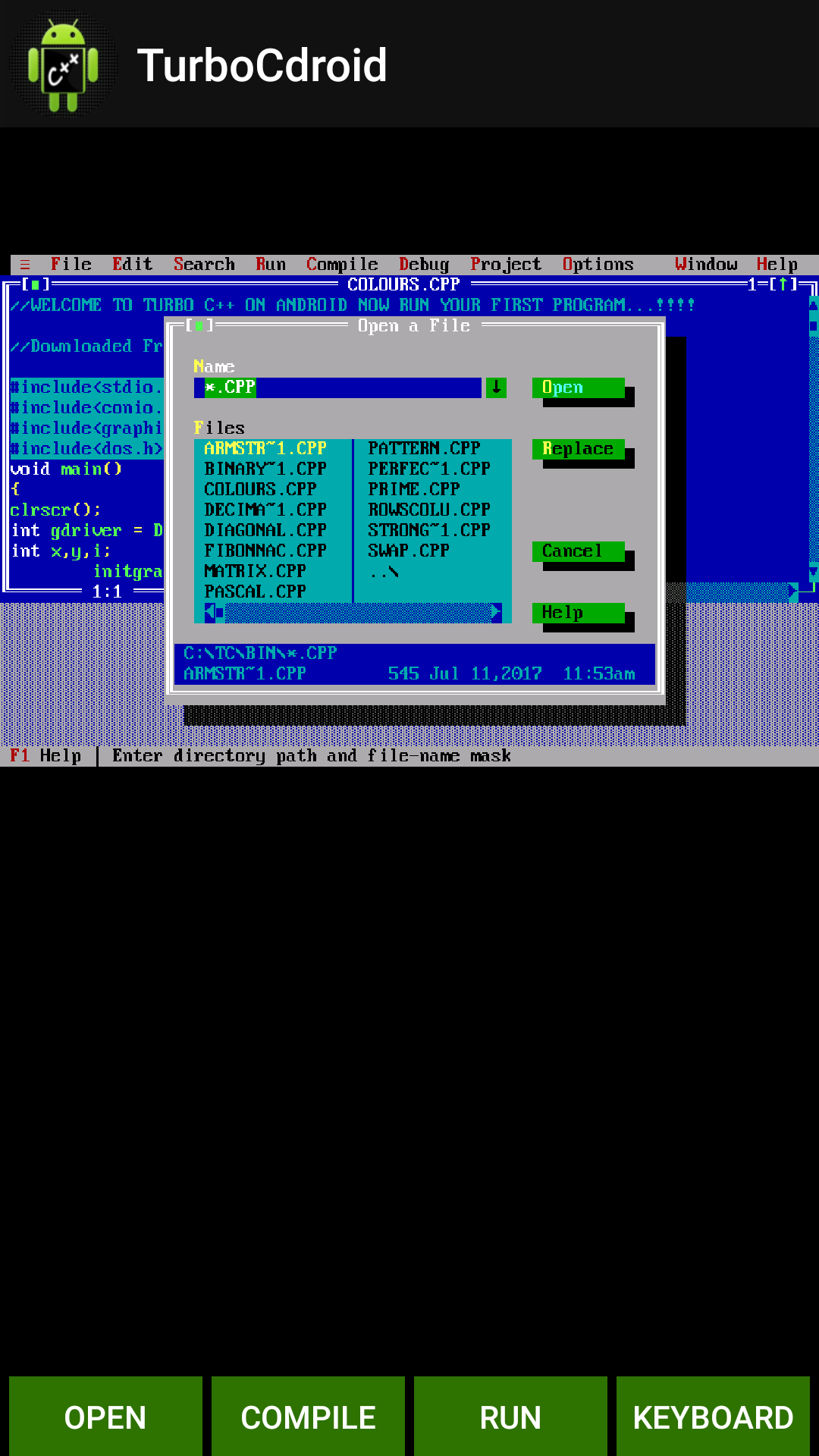819x1456 pixels.
Task: Click the C:\TC\BIN\*.CPP path text
Action: (x=260, y=654)
